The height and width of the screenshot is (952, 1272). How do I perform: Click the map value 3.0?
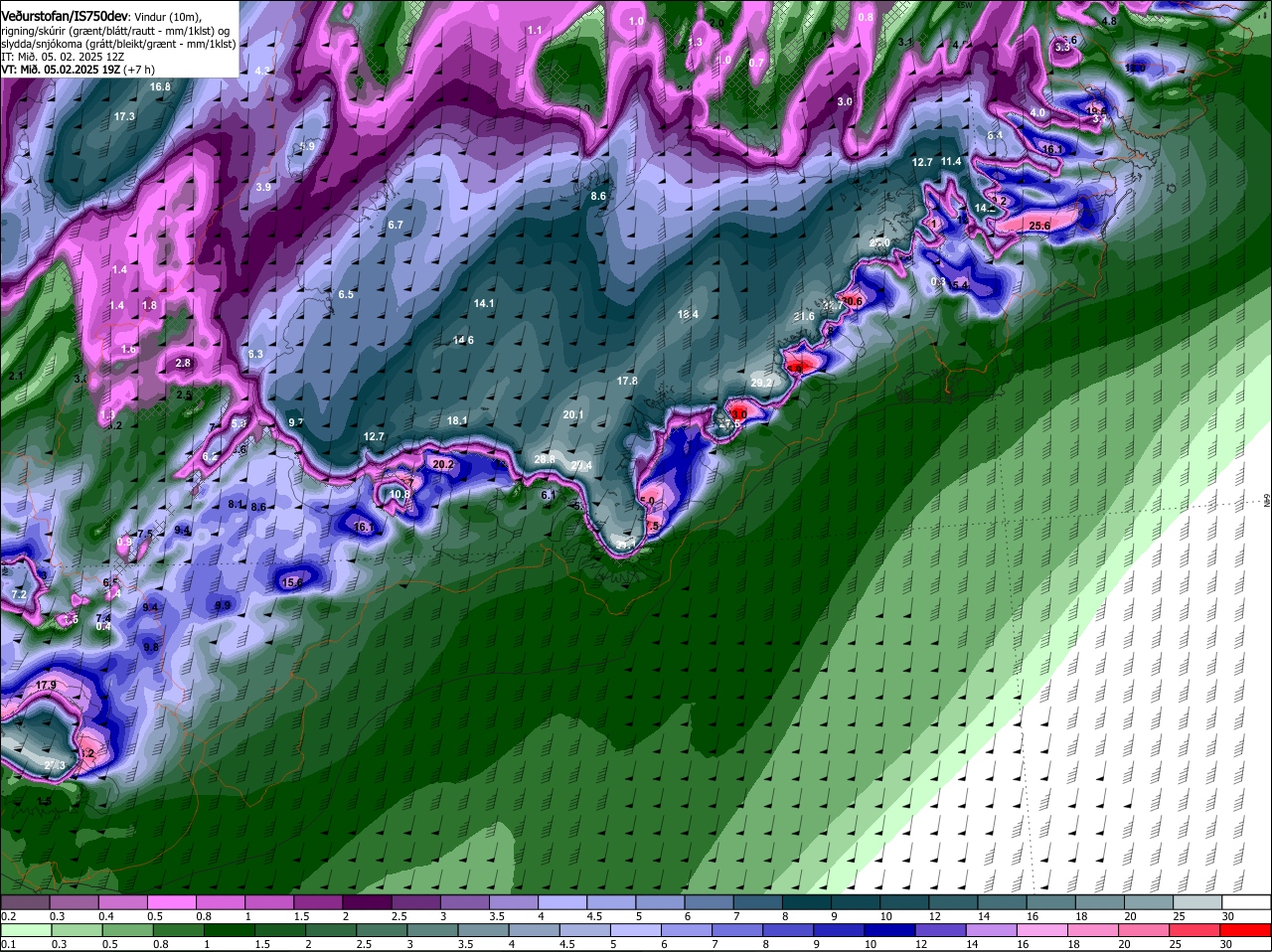click(x=845, y=102)
